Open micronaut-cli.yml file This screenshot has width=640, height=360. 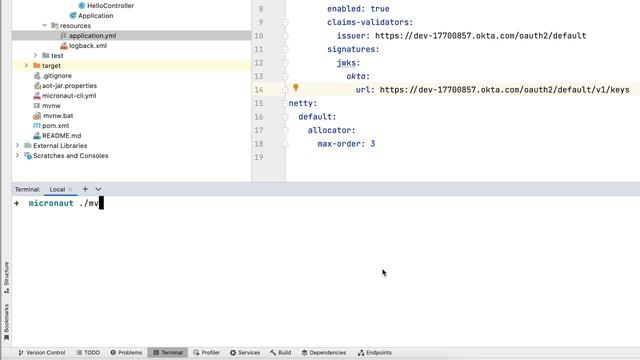tap(69, 96)
